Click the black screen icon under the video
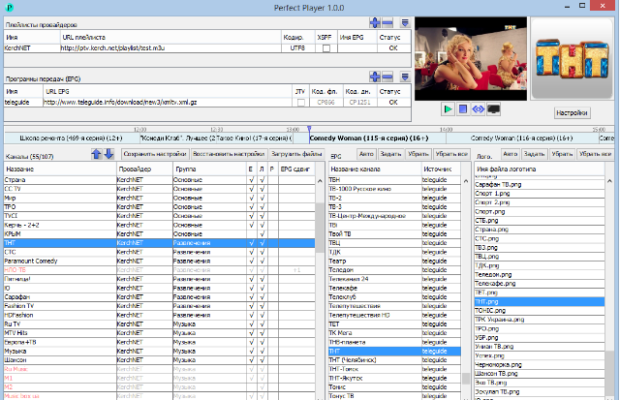Image resolution: width=620 pixels, height=400 pixels. pos(493,109)
